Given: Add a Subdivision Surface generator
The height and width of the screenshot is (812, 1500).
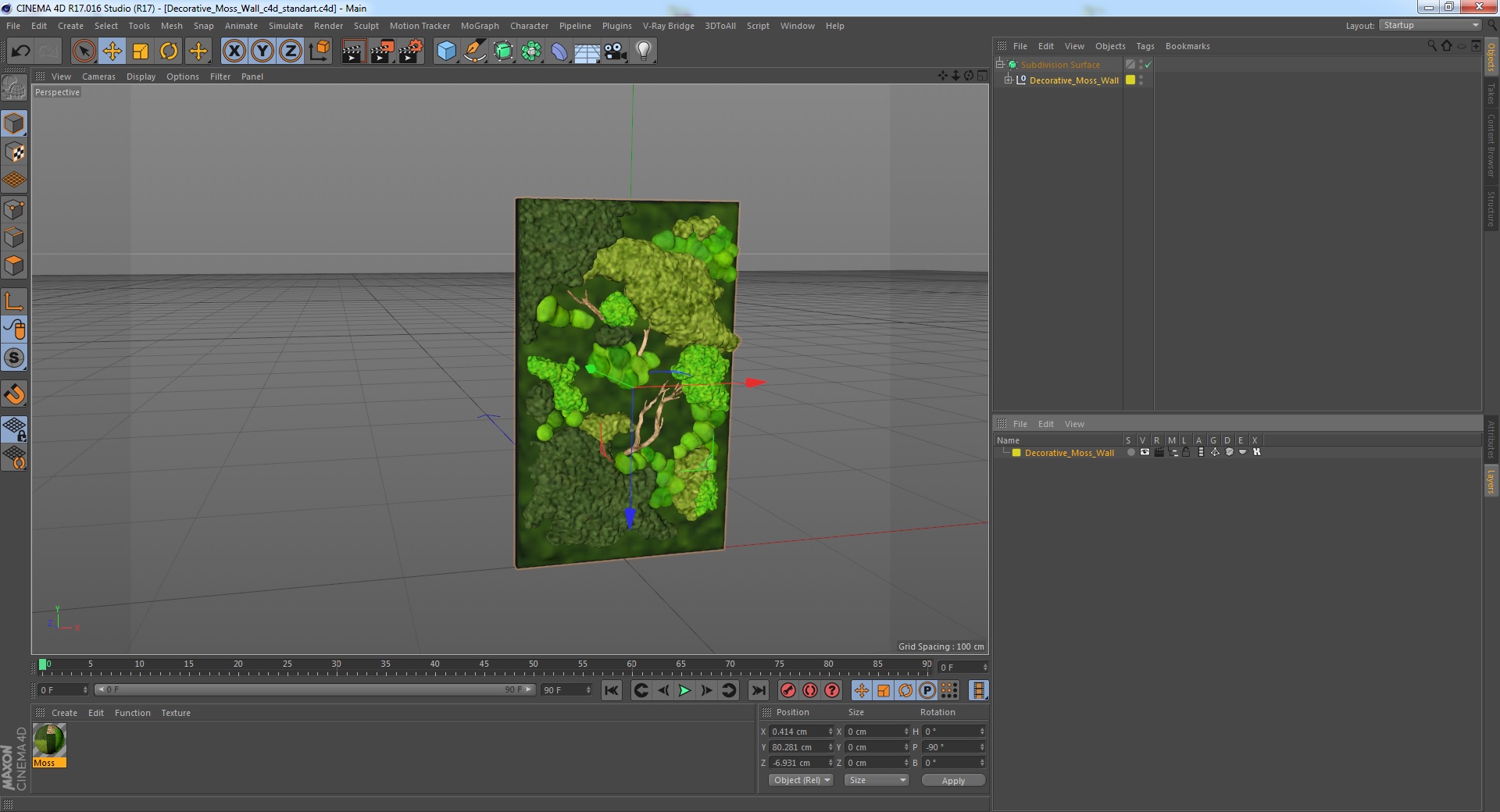Looking at the screenshot, I should point(503,52).
